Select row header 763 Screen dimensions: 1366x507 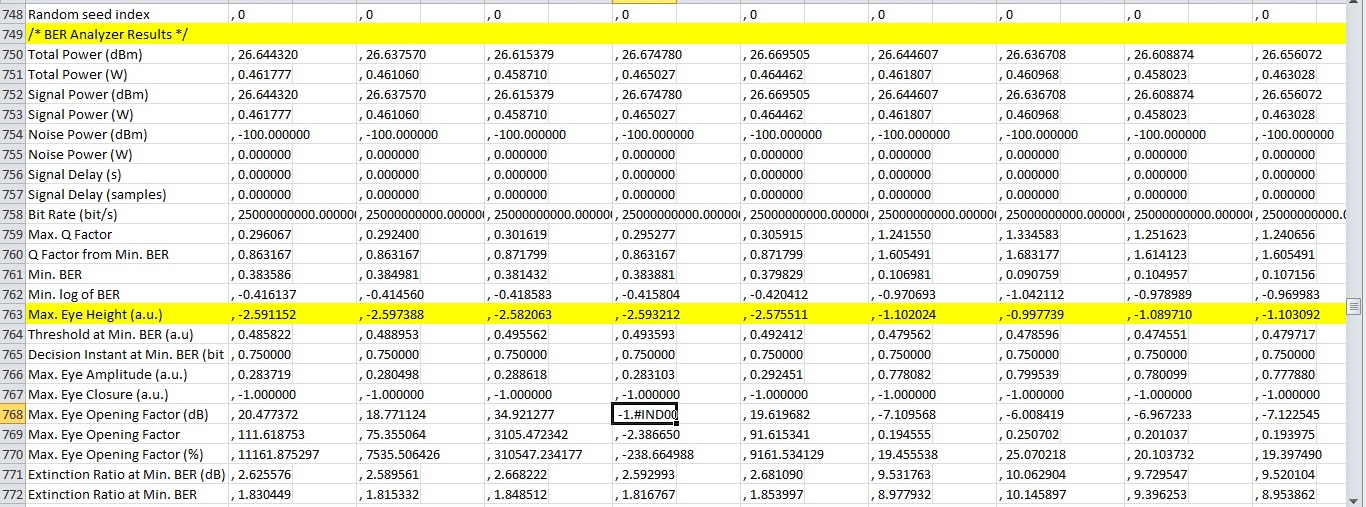(x=13, y=315)
